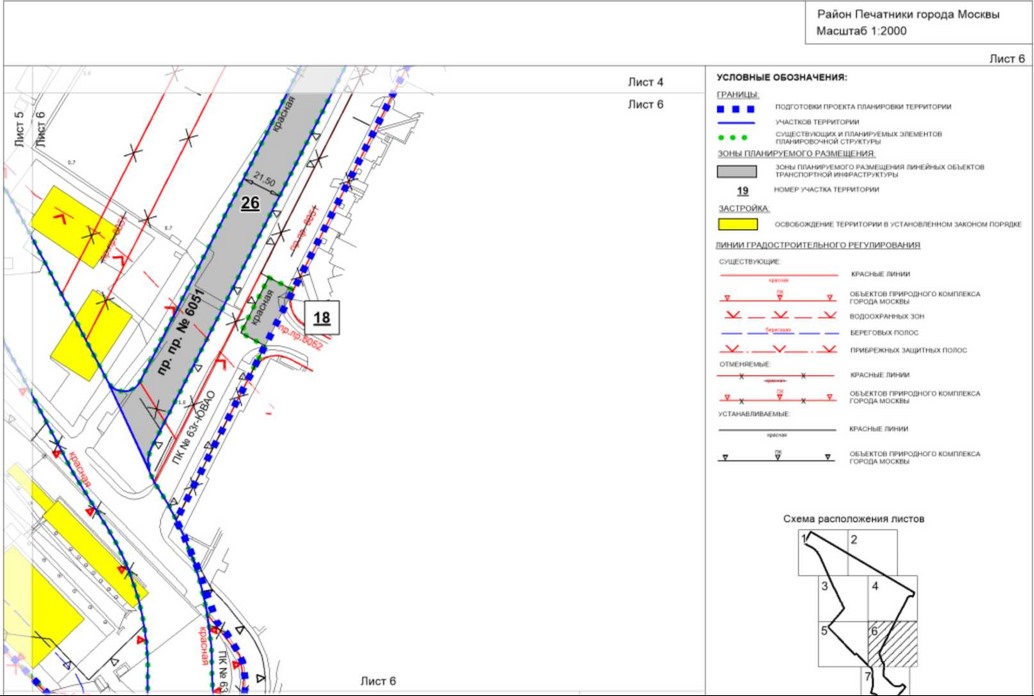Select sheet 7 in the sheet layout scheme
Image resolution: width=1034 pixels, height=696 pixels.
point(886,680)
